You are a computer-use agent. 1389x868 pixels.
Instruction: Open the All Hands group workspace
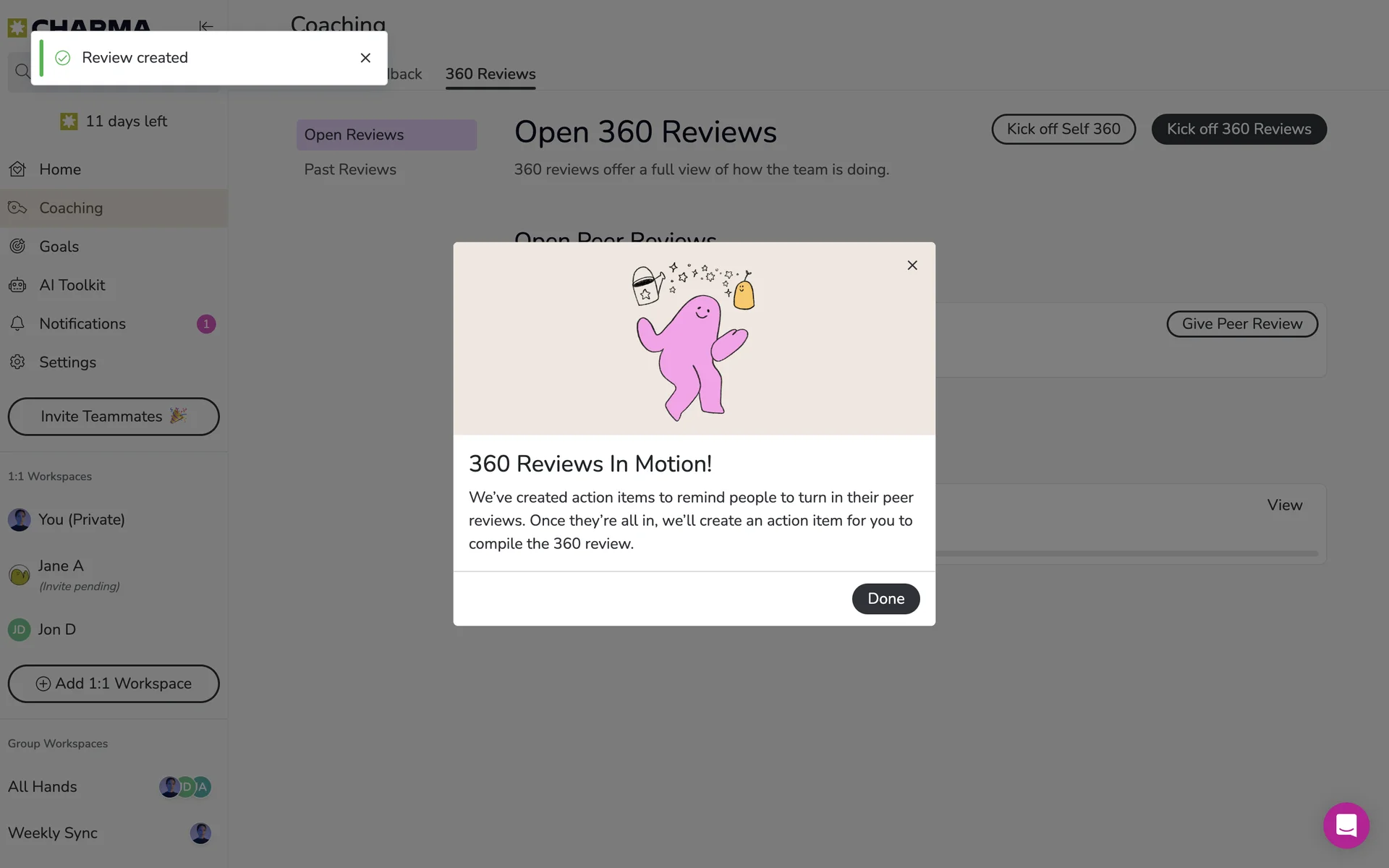click(43, 787)
